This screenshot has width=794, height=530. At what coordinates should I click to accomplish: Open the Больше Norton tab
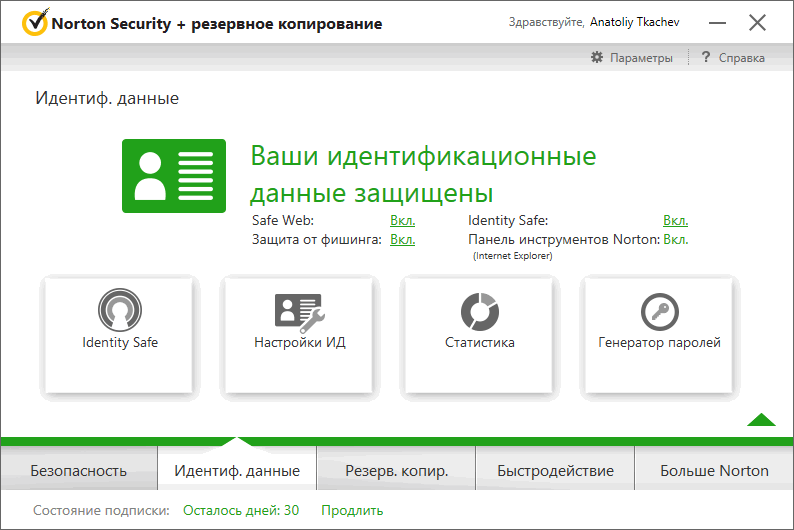coord(714,470)
